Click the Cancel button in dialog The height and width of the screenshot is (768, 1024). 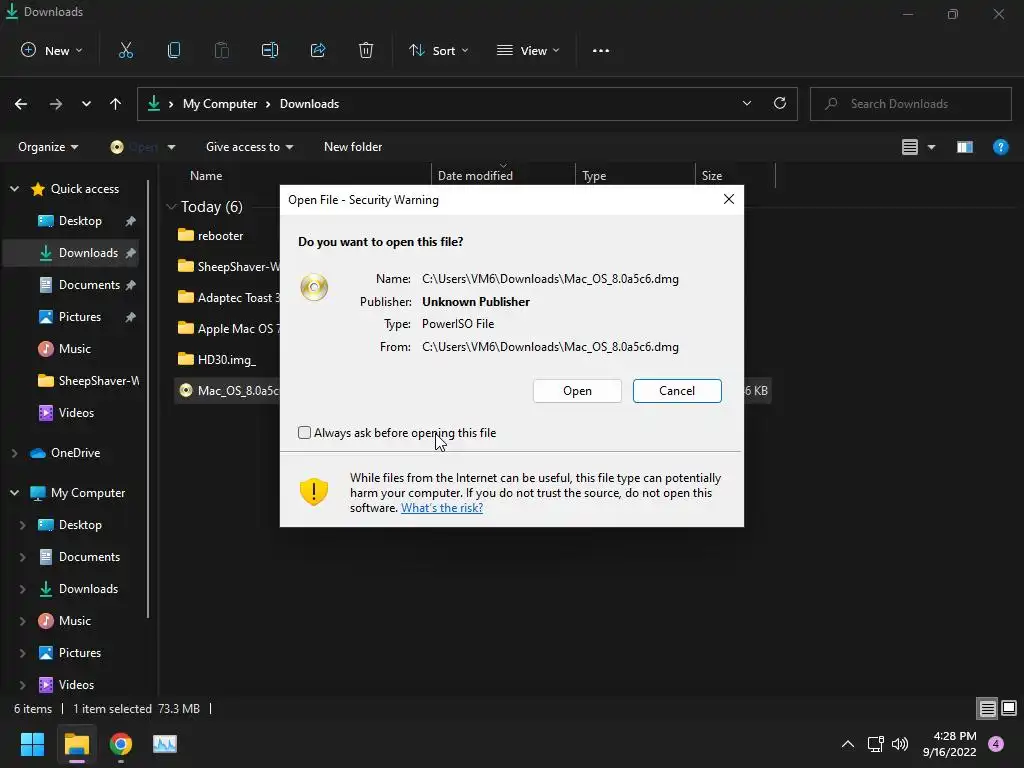(677, 391)
